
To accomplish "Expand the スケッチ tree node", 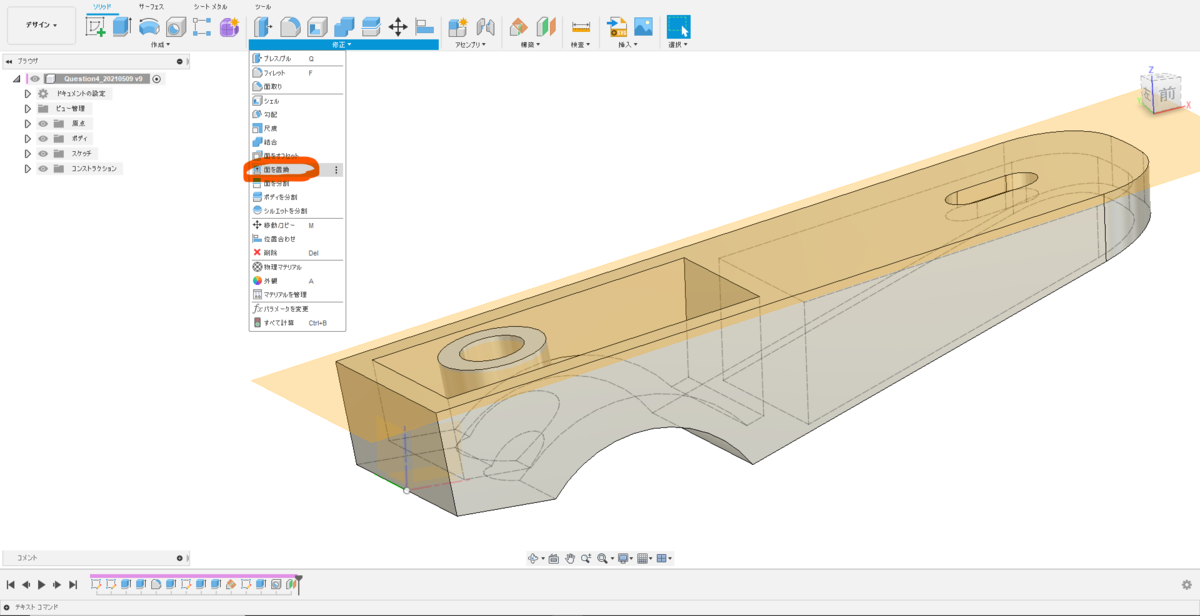I will click(28, 153).
